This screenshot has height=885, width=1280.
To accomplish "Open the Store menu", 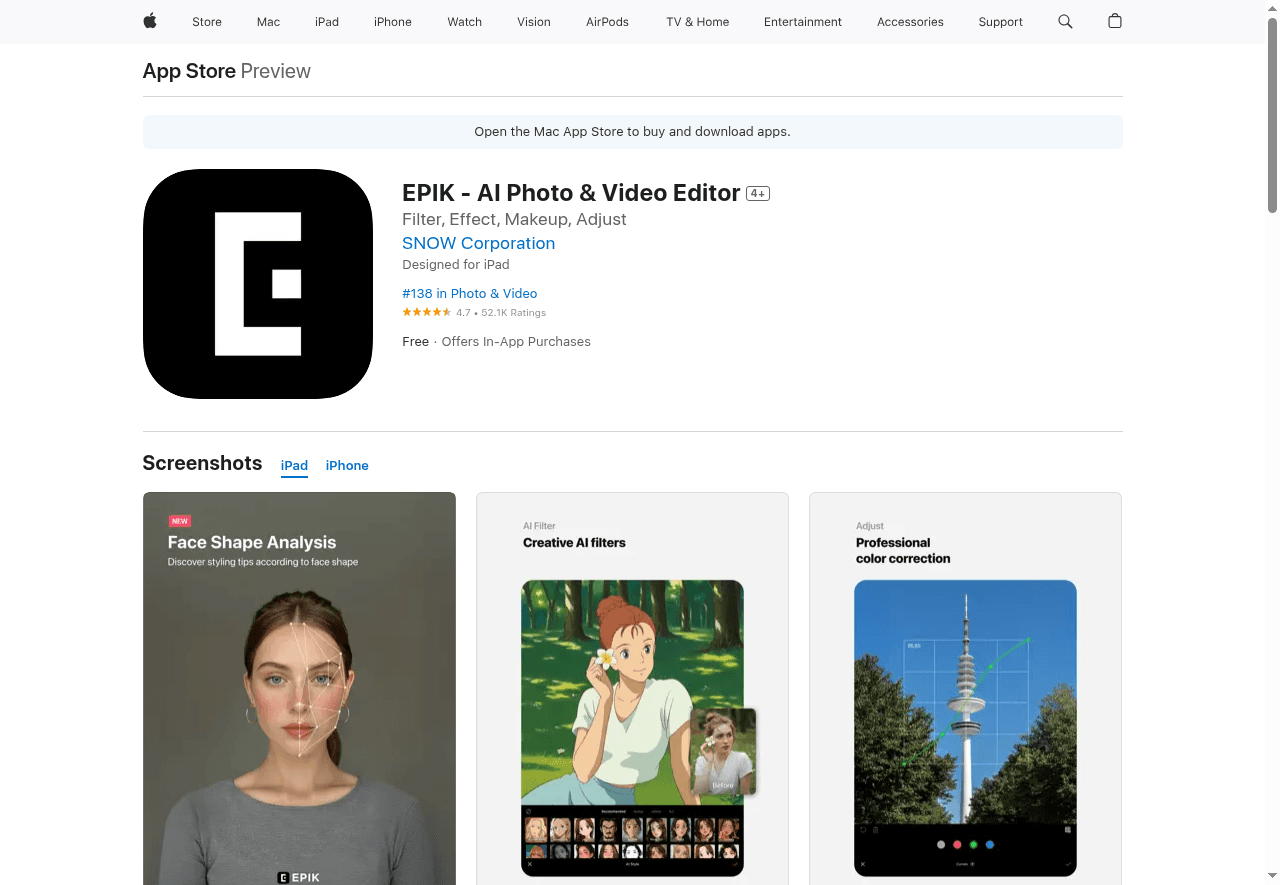I will tap(207, 22).
